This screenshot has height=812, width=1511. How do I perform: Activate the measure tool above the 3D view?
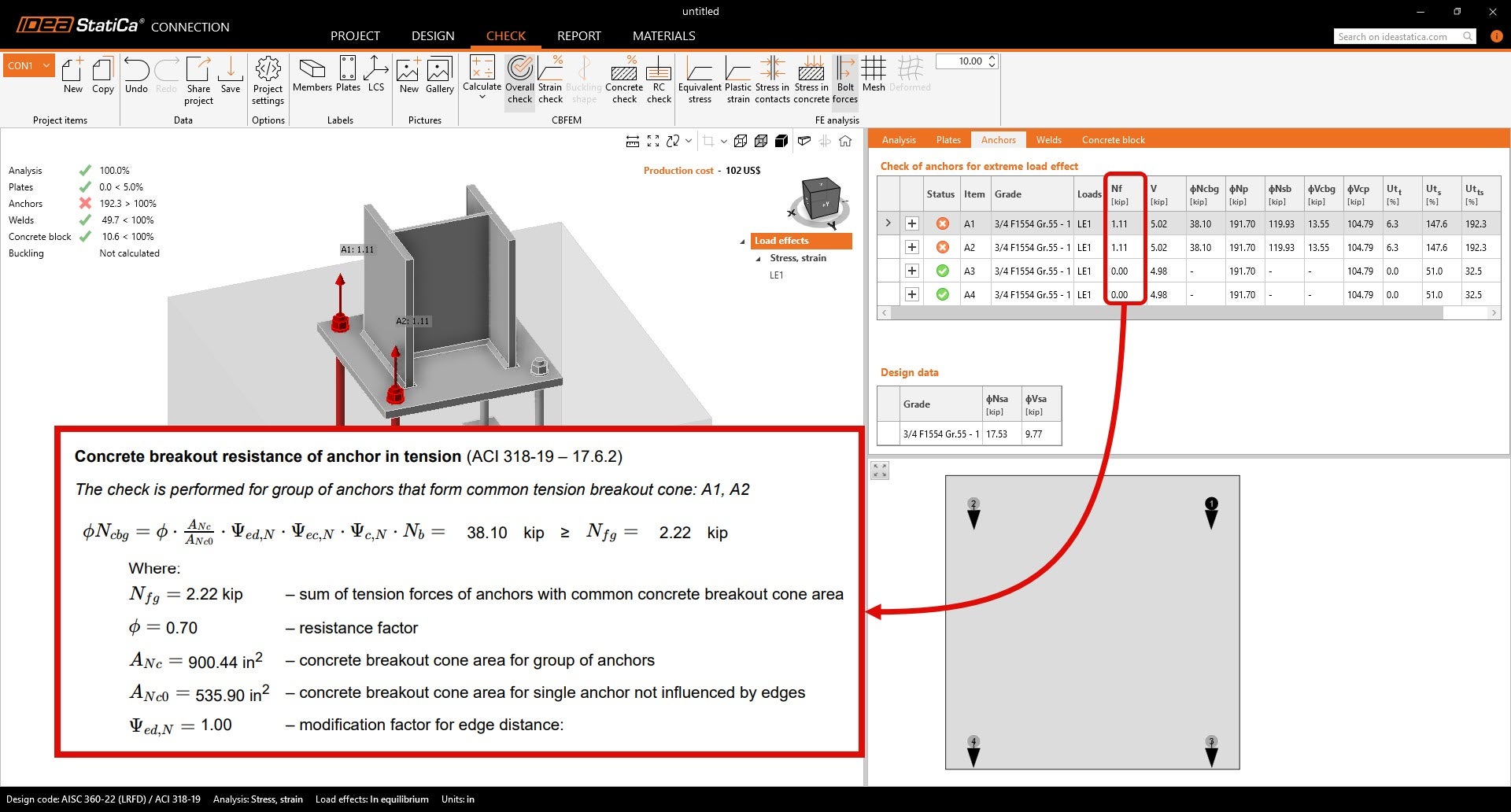[x=633, y=141]
